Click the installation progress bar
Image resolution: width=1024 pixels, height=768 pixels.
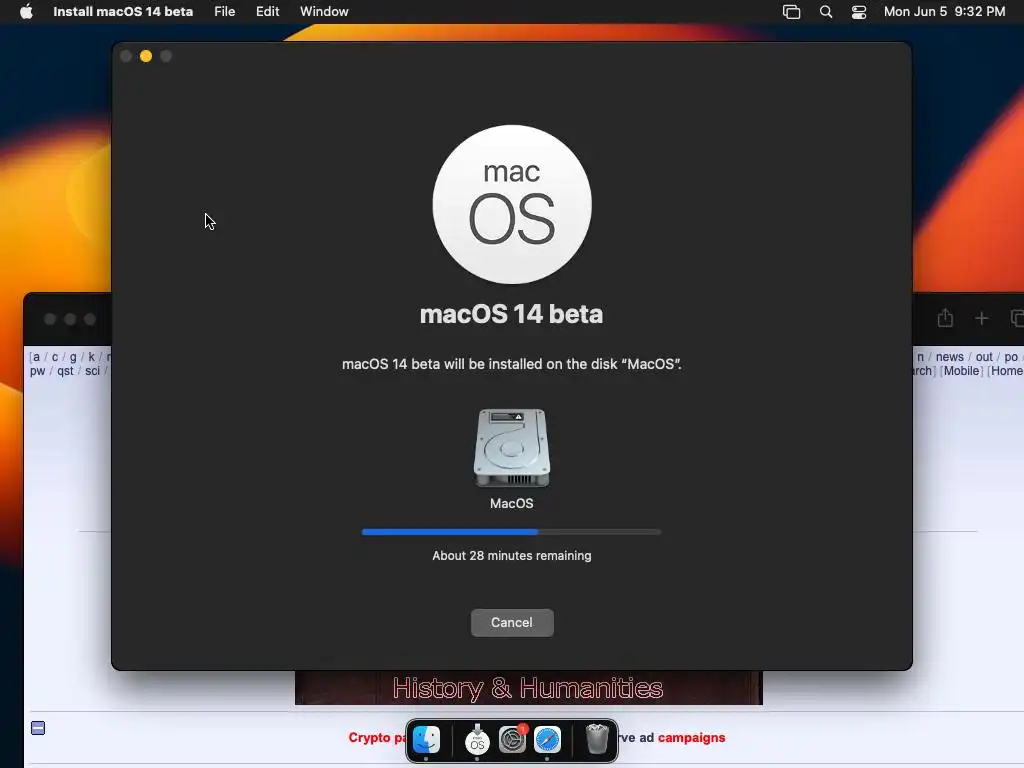[511, 532]
